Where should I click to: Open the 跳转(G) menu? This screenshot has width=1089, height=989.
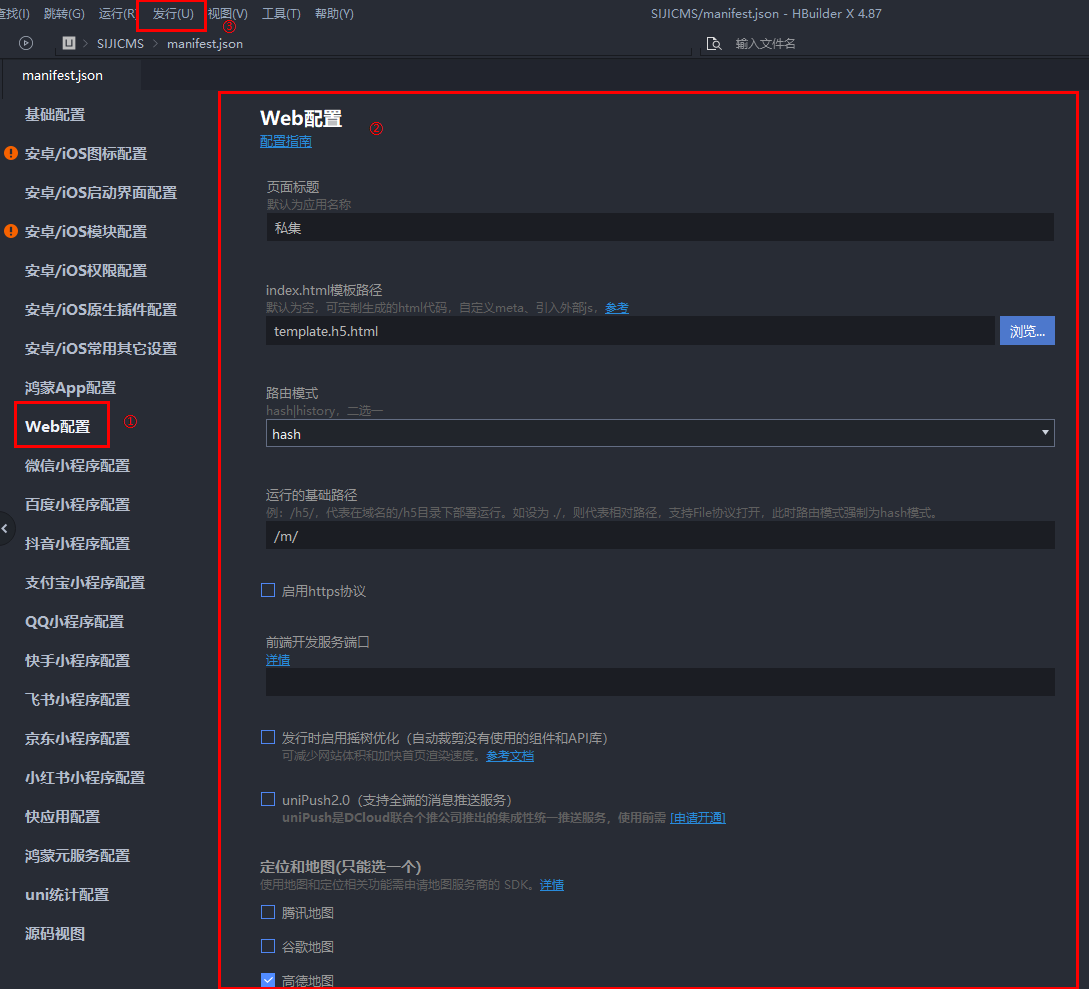tap(64, 14)
